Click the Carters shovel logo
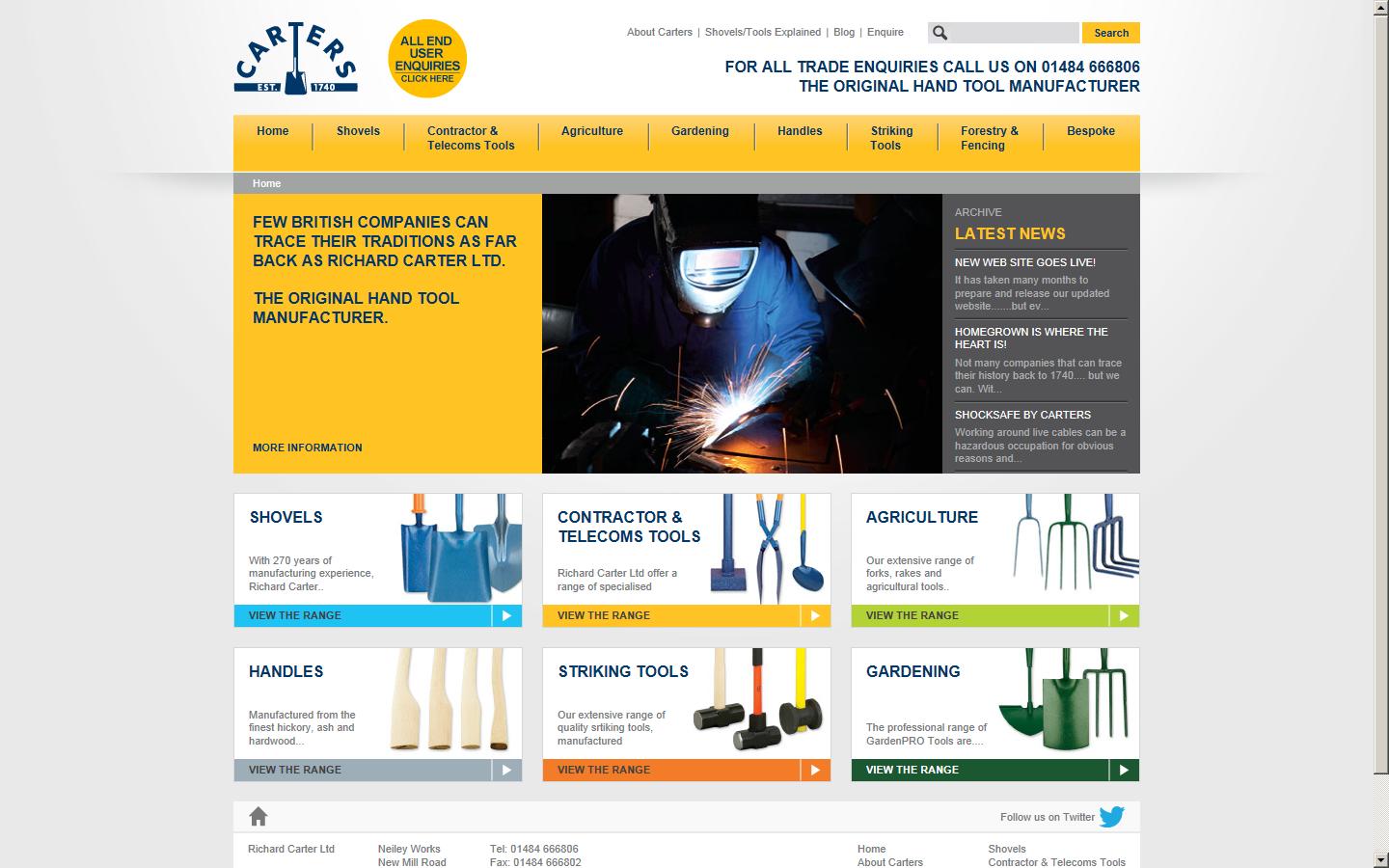The image size is (1389, 868). (294, 56)
